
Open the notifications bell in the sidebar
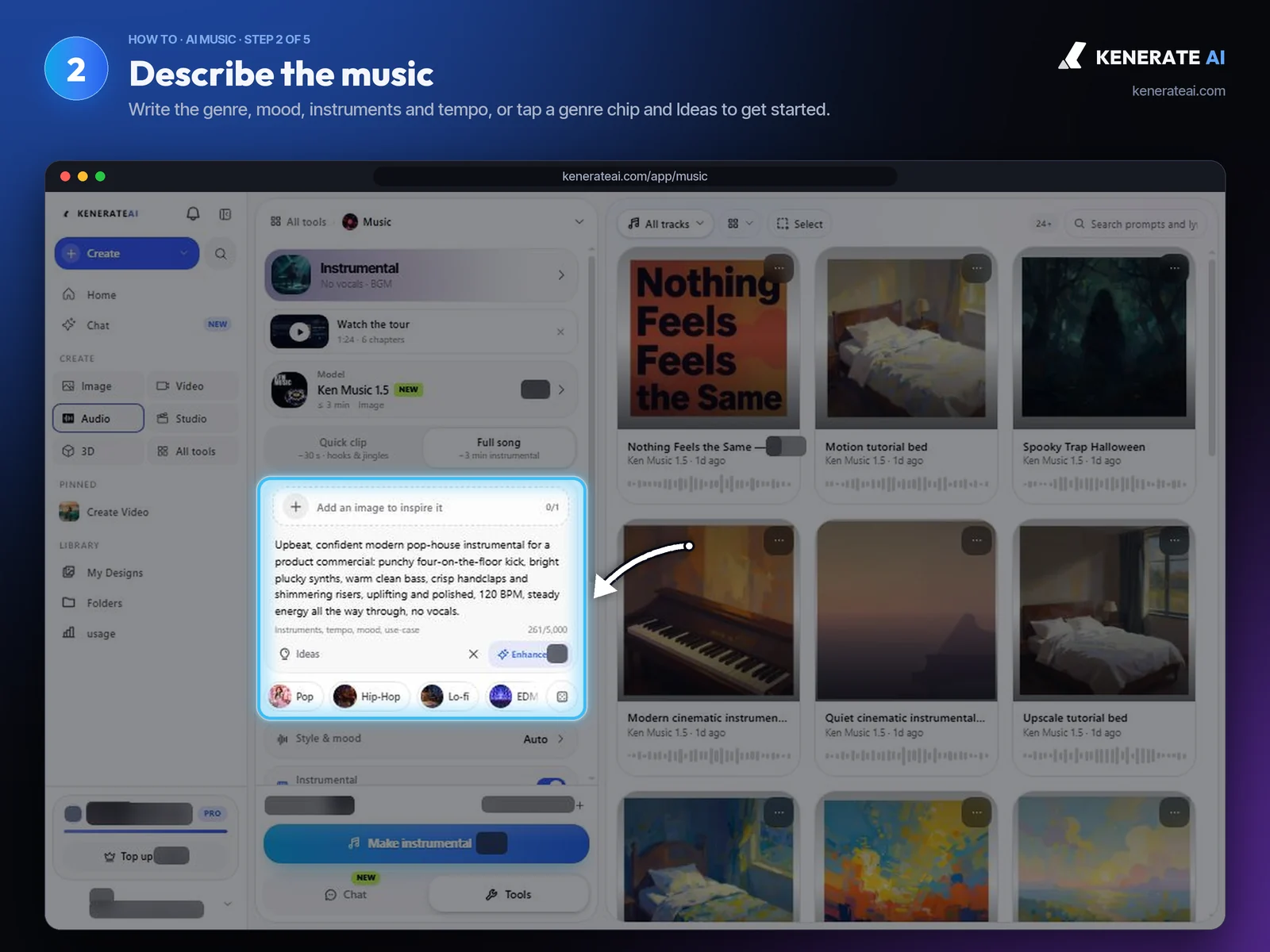pyautogui.click(x=193, y=213)
